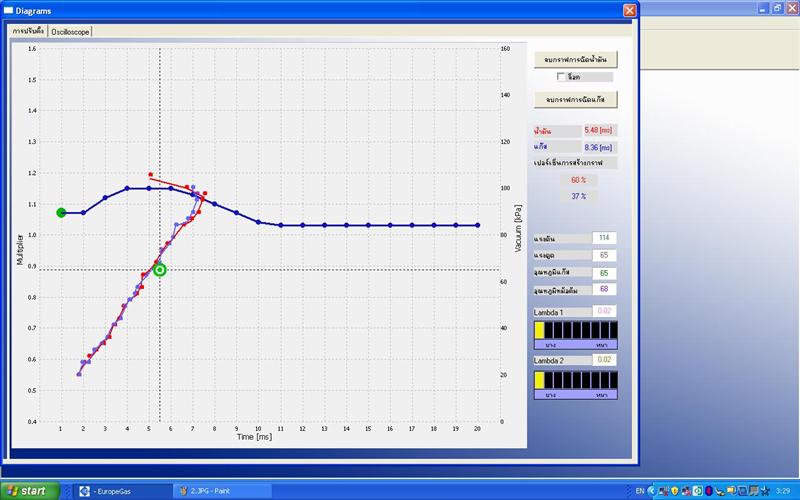Click the top graph button above the checkbox
Viewport: 800px width, 500px height.
coord(576,60)
